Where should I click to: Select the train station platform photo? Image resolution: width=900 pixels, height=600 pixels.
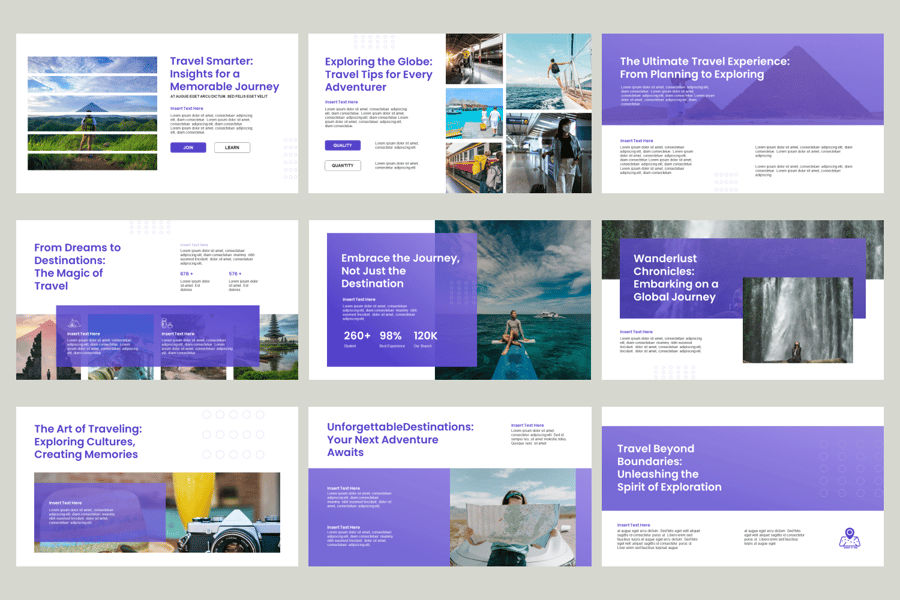[x=474, y=58]
